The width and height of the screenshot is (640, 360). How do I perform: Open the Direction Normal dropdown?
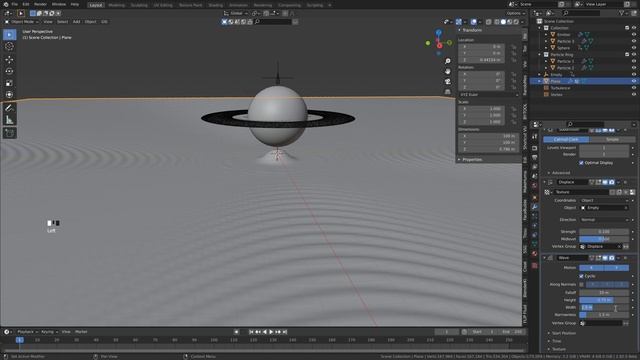tap(604, 220)
